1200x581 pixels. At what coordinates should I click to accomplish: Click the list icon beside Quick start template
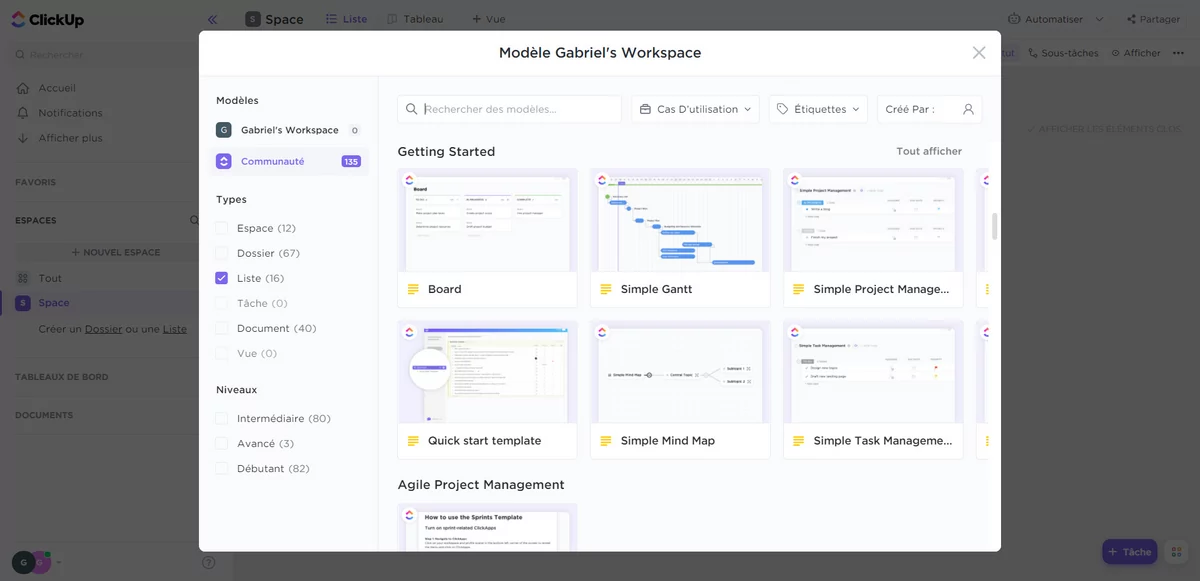(x=413, y=441)
